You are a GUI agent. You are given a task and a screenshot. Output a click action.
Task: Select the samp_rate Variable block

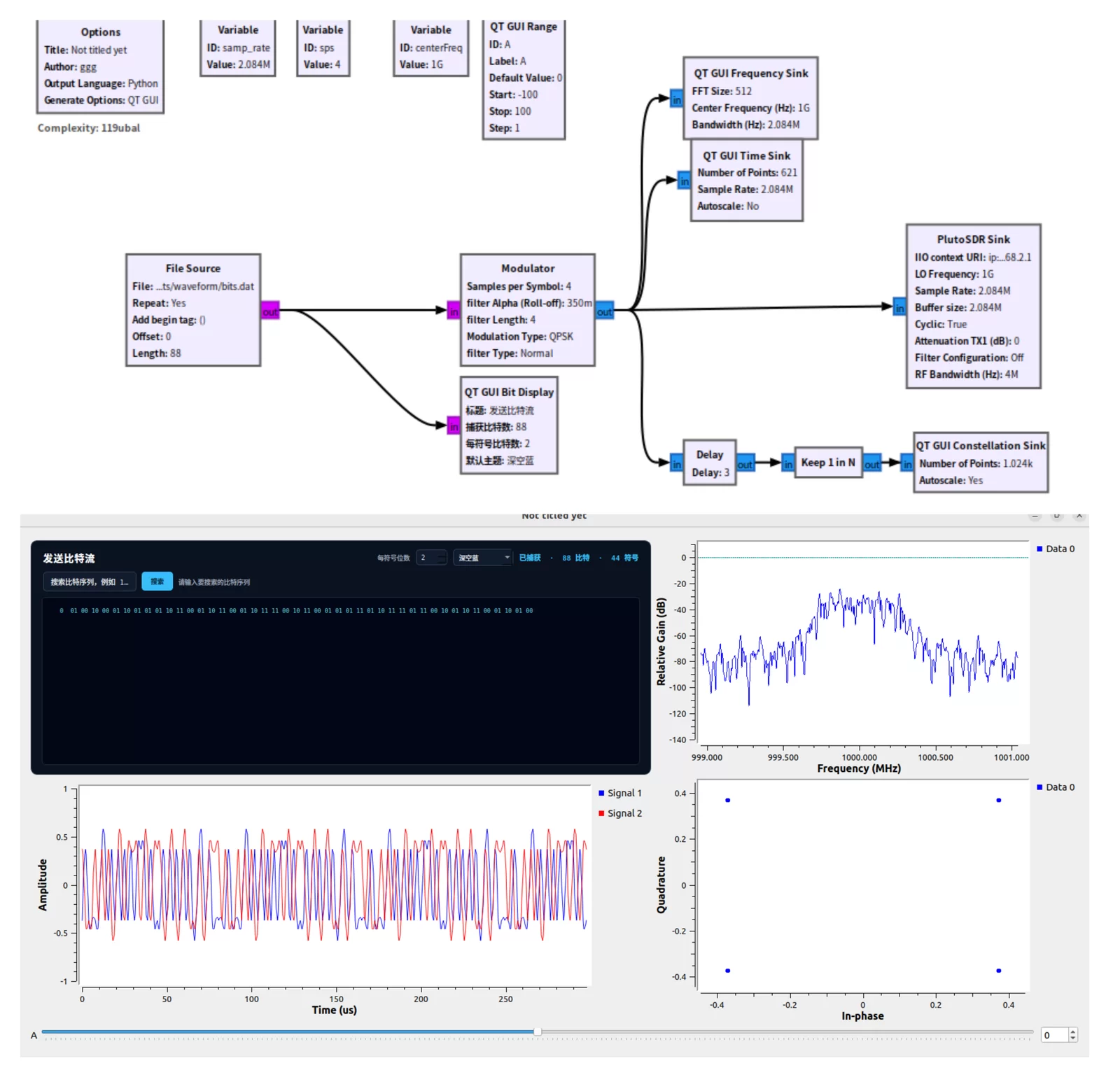[238, 48]
